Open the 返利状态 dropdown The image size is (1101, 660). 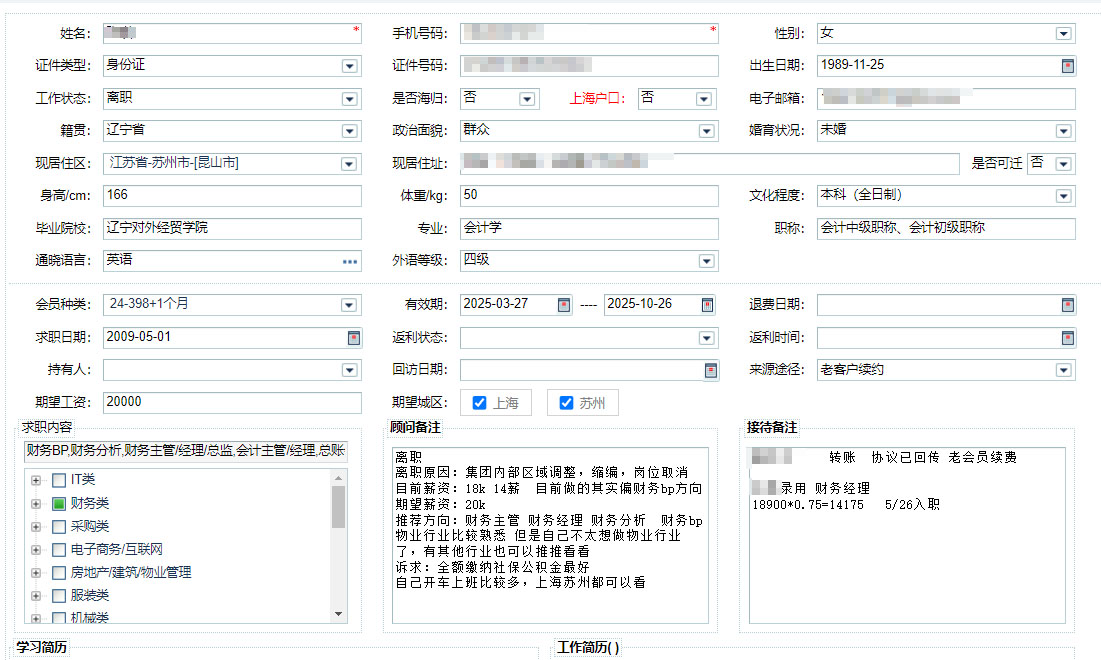pyautogui.click(x=706, y=338)
